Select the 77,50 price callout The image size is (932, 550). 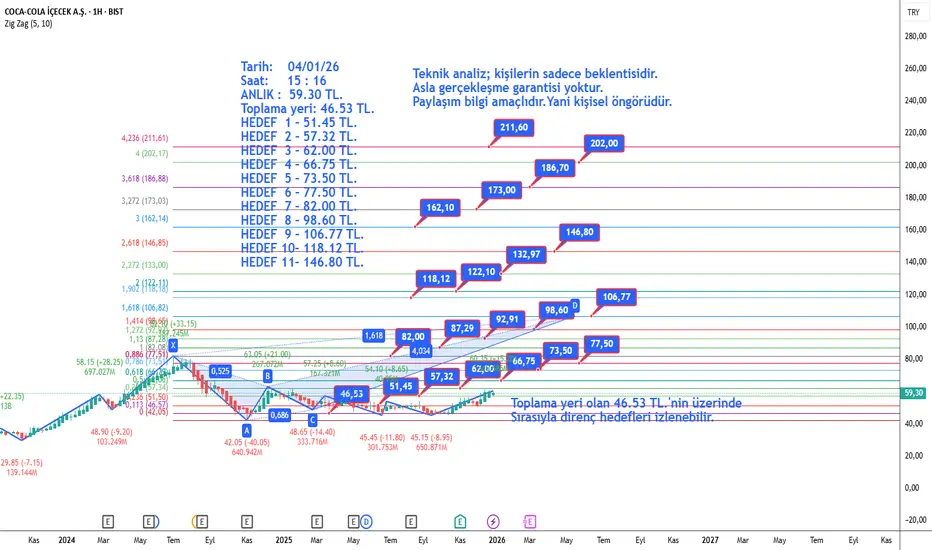602,344
